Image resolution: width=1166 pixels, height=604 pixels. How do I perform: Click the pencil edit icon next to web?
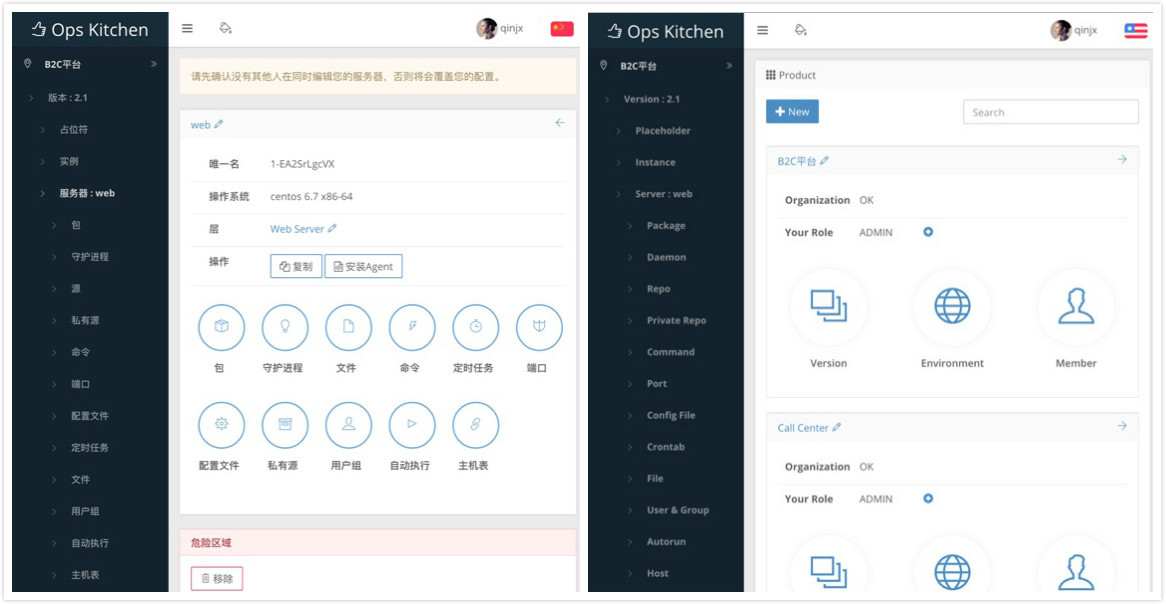pyautogui.click(x=218, y=125)
